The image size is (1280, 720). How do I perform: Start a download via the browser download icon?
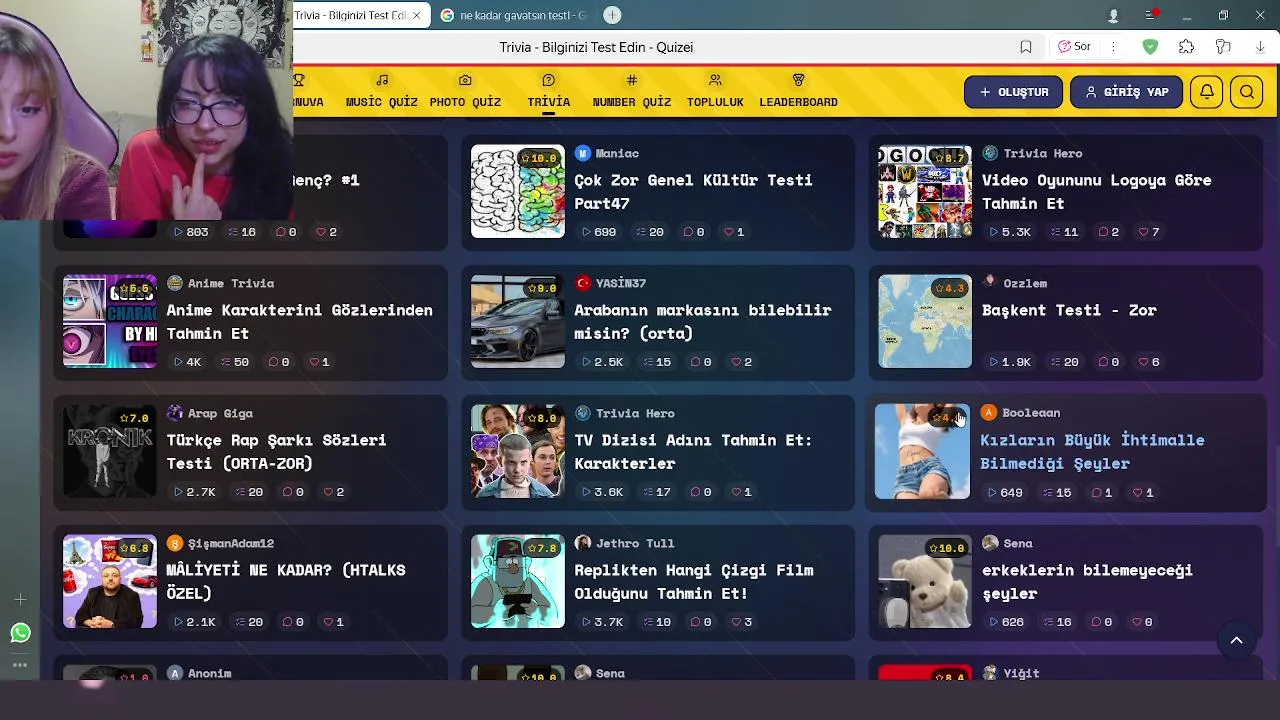1259,47
